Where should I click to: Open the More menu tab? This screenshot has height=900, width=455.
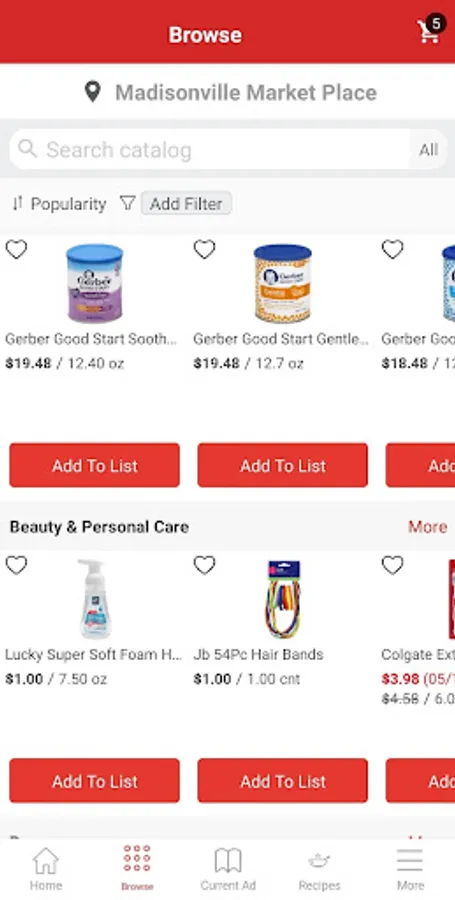pyautogui.click(x=410, y=868)
